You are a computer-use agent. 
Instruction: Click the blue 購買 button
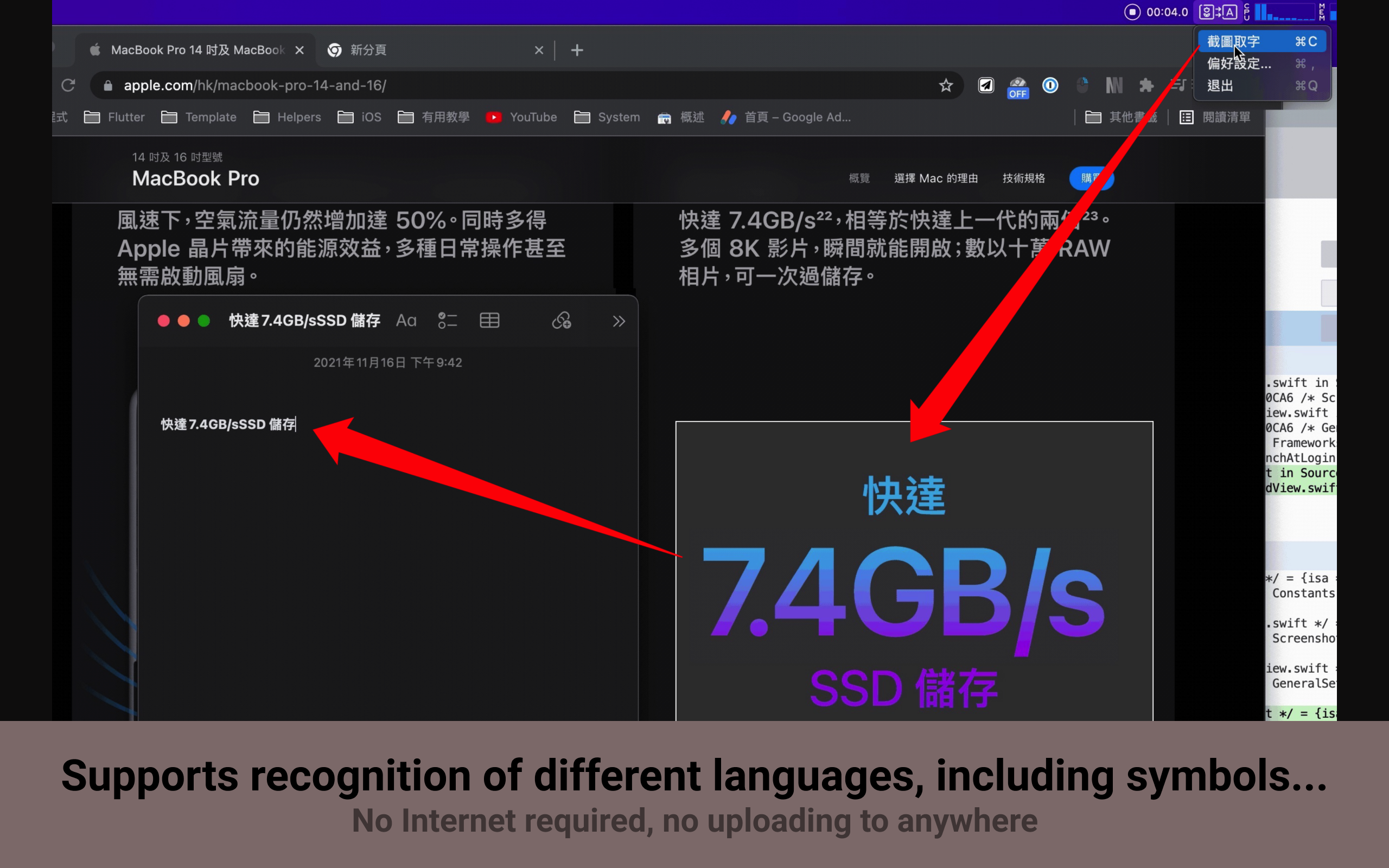click(1091, 178)
